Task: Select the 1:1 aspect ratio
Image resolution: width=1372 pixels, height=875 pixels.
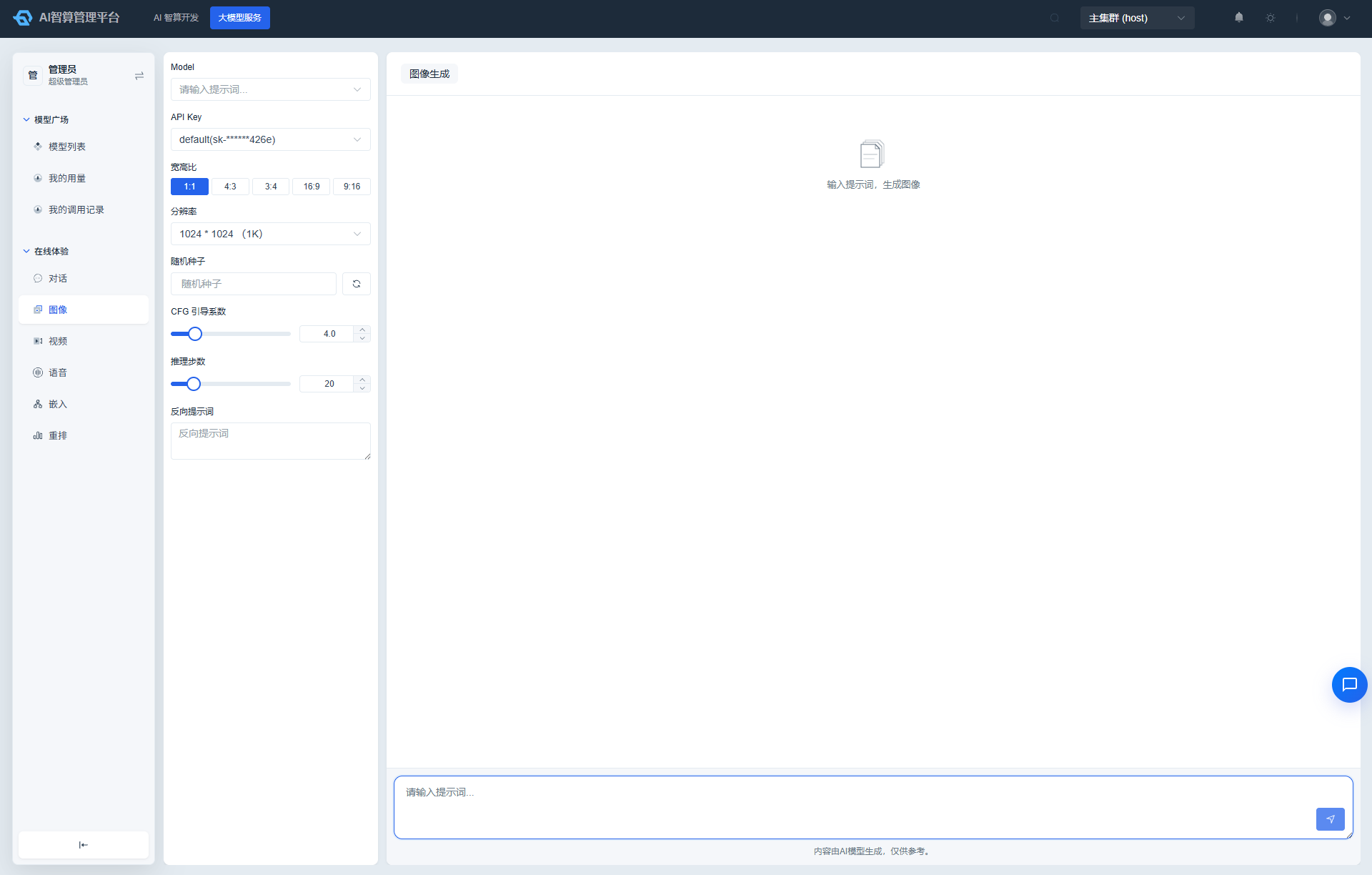Action: (189, 187)
